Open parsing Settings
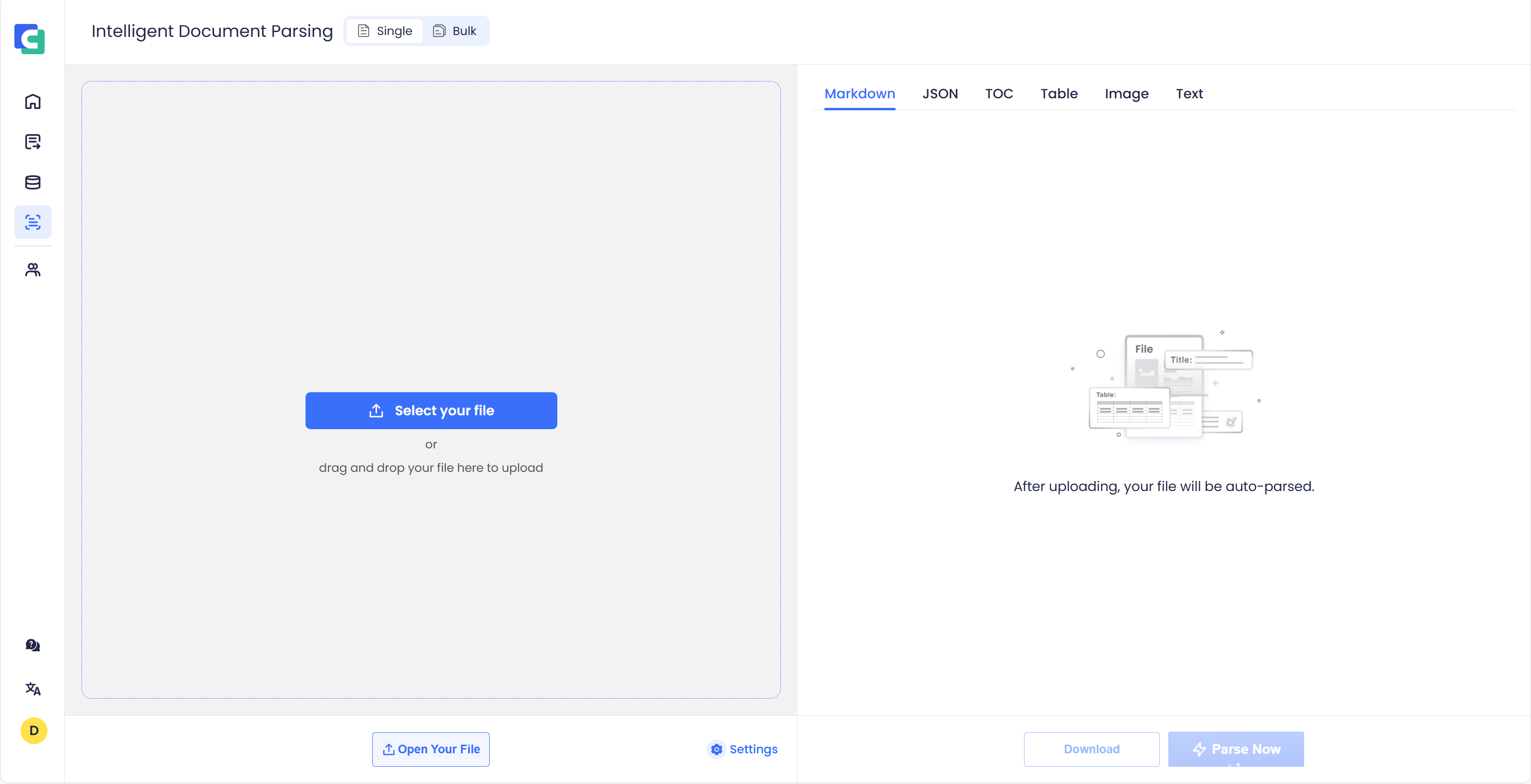The image size is (1531, 784). pyautogui.click(x=742, y=749)
